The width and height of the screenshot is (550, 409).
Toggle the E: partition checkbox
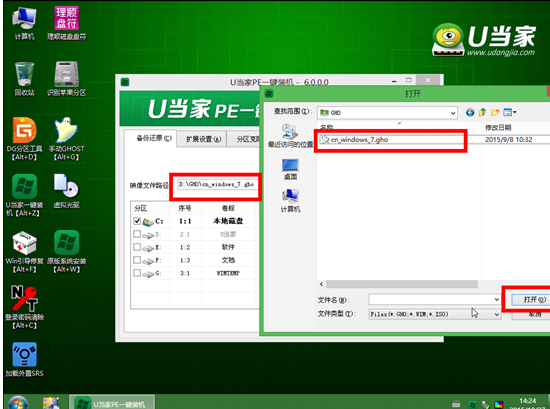(x=137, y=247)
